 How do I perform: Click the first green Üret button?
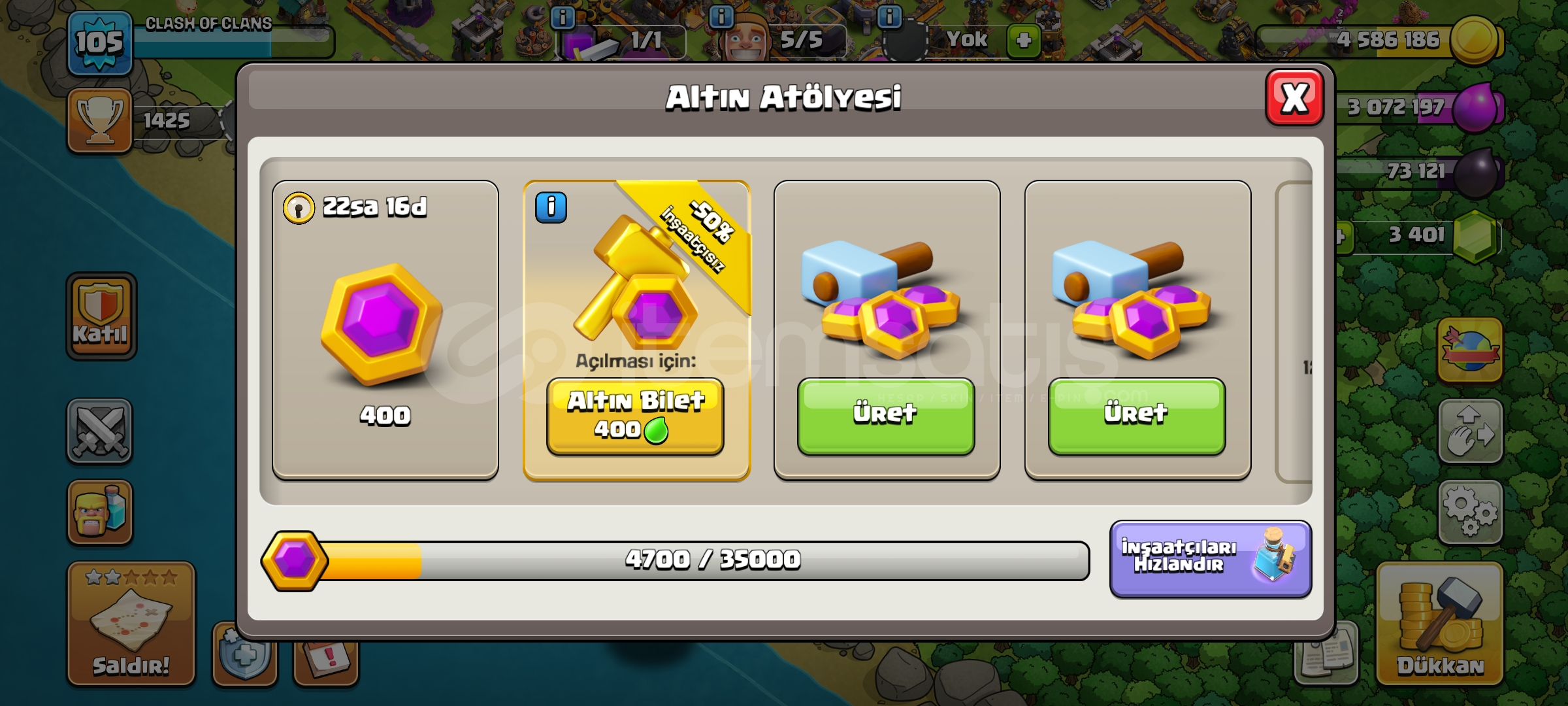click(x=886, y=416)
